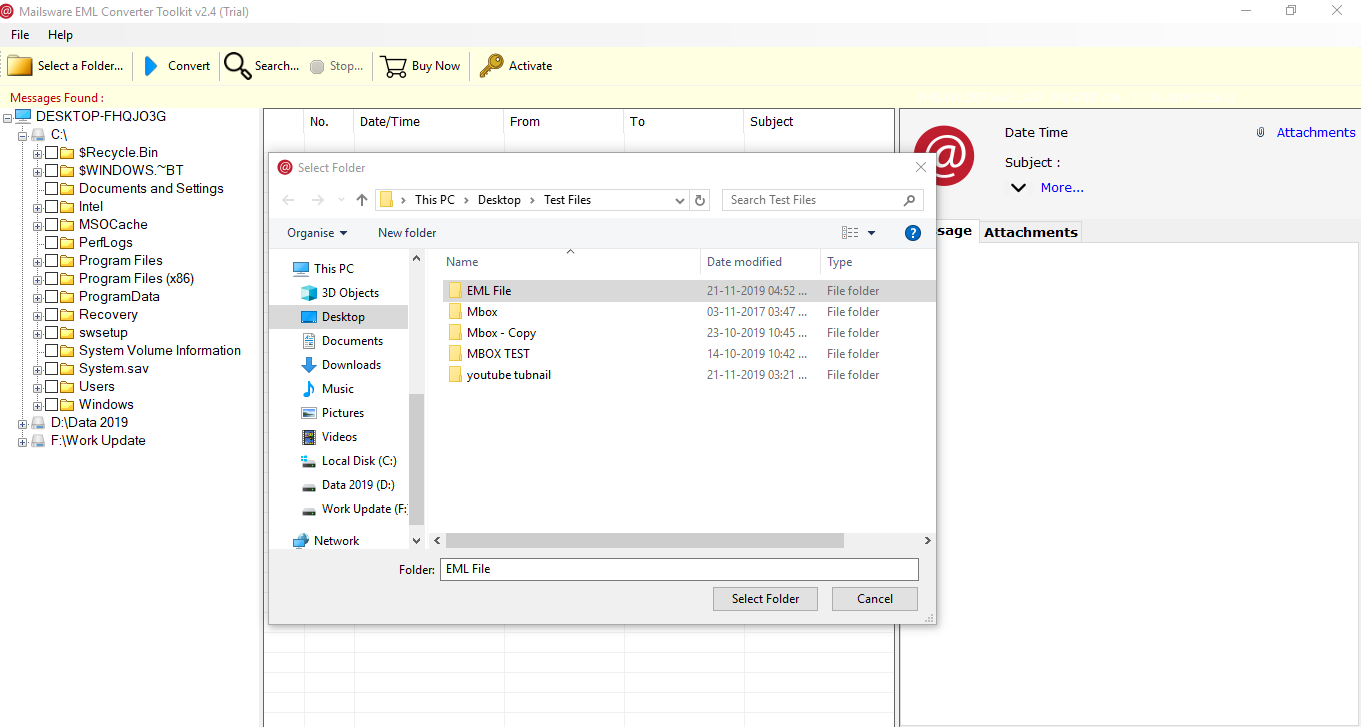
Task: Click the New folder button
Action: 407,233
